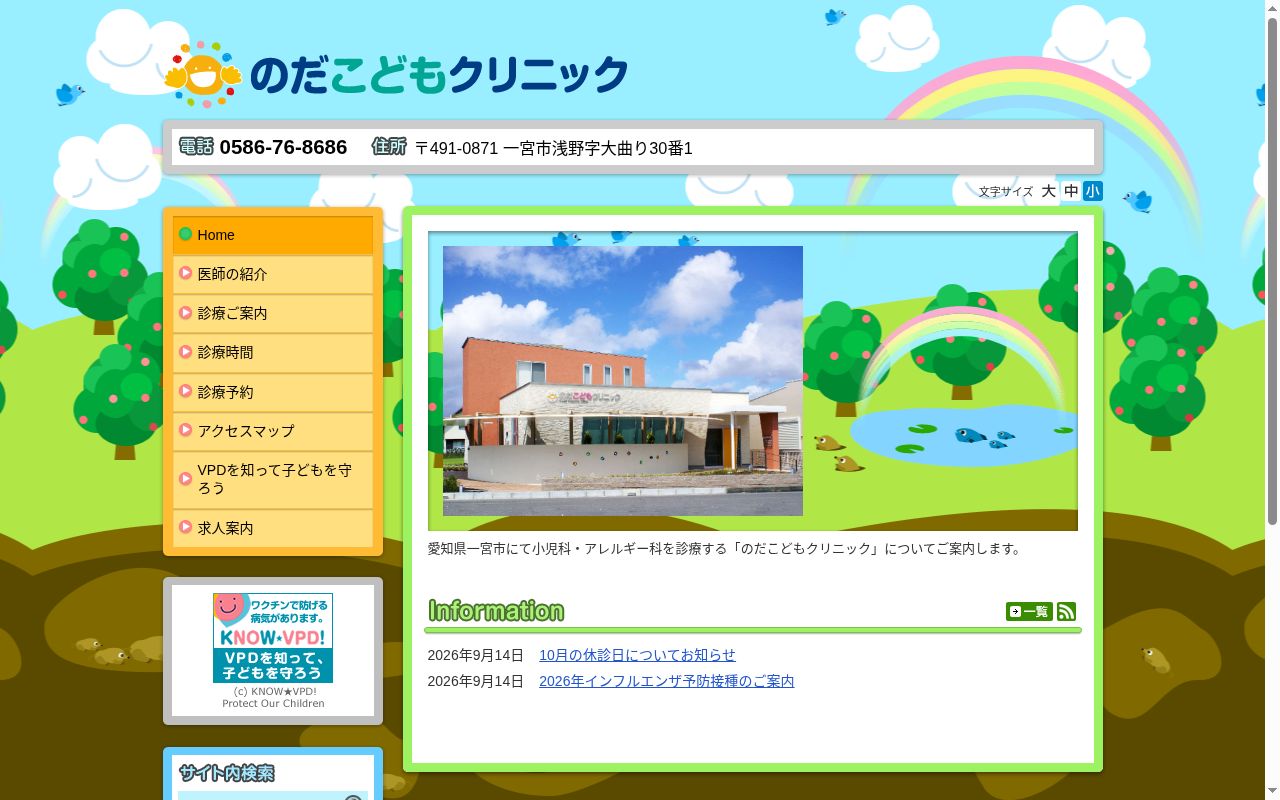Click the (c) KNOW★VPD! caption
This screenshot has height=800, width=1280.
(274, 691)
